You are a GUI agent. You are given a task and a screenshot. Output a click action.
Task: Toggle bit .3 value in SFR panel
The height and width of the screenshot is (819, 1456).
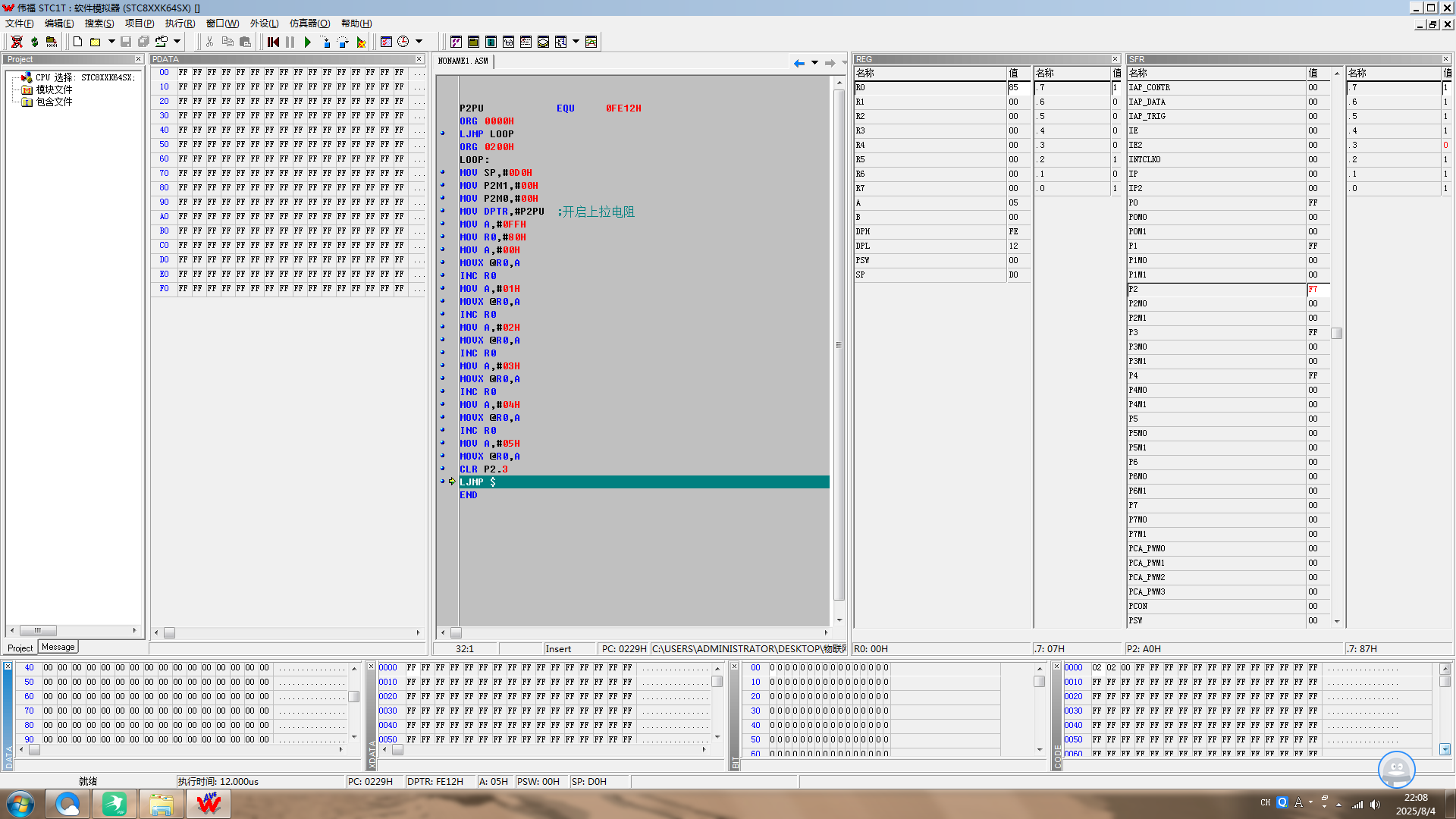(1445, 145)
